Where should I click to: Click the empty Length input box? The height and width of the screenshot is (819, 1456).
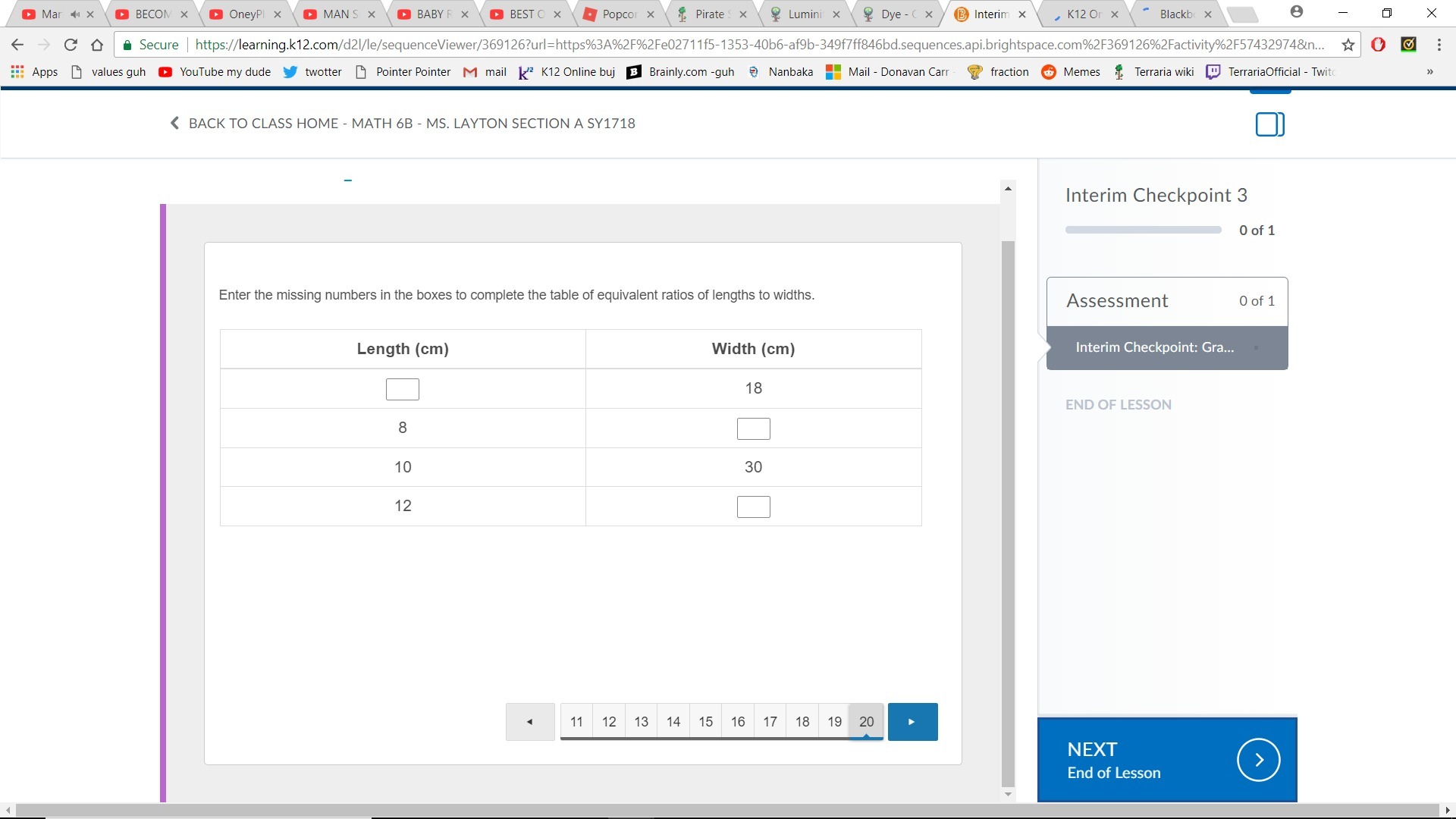(x=402, y=389)
